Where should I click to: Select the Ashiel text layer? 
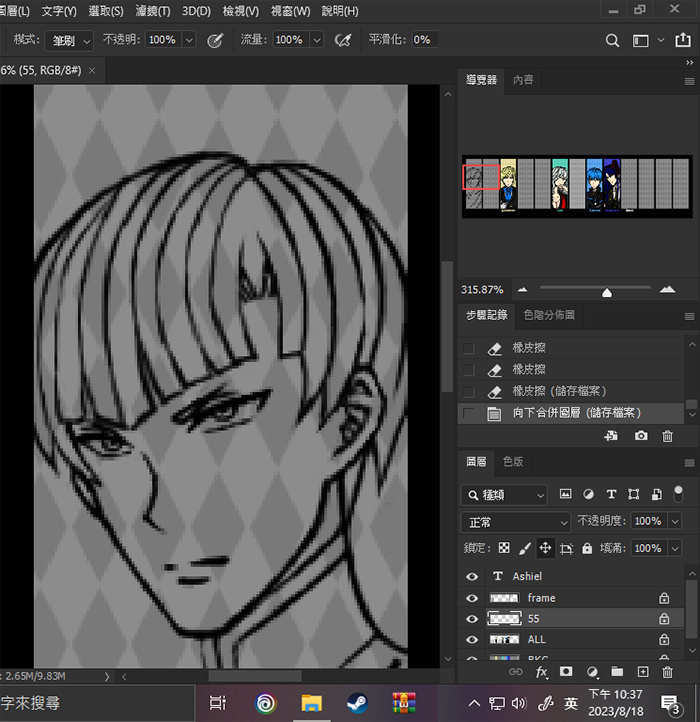pos(571,576)
